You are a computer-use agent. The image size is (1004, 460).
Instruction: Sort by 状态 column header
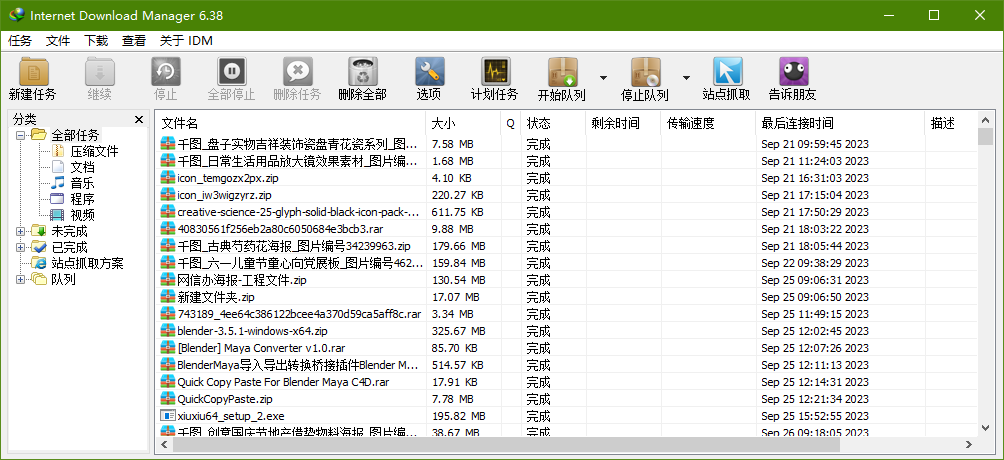(x=553, y=124)
